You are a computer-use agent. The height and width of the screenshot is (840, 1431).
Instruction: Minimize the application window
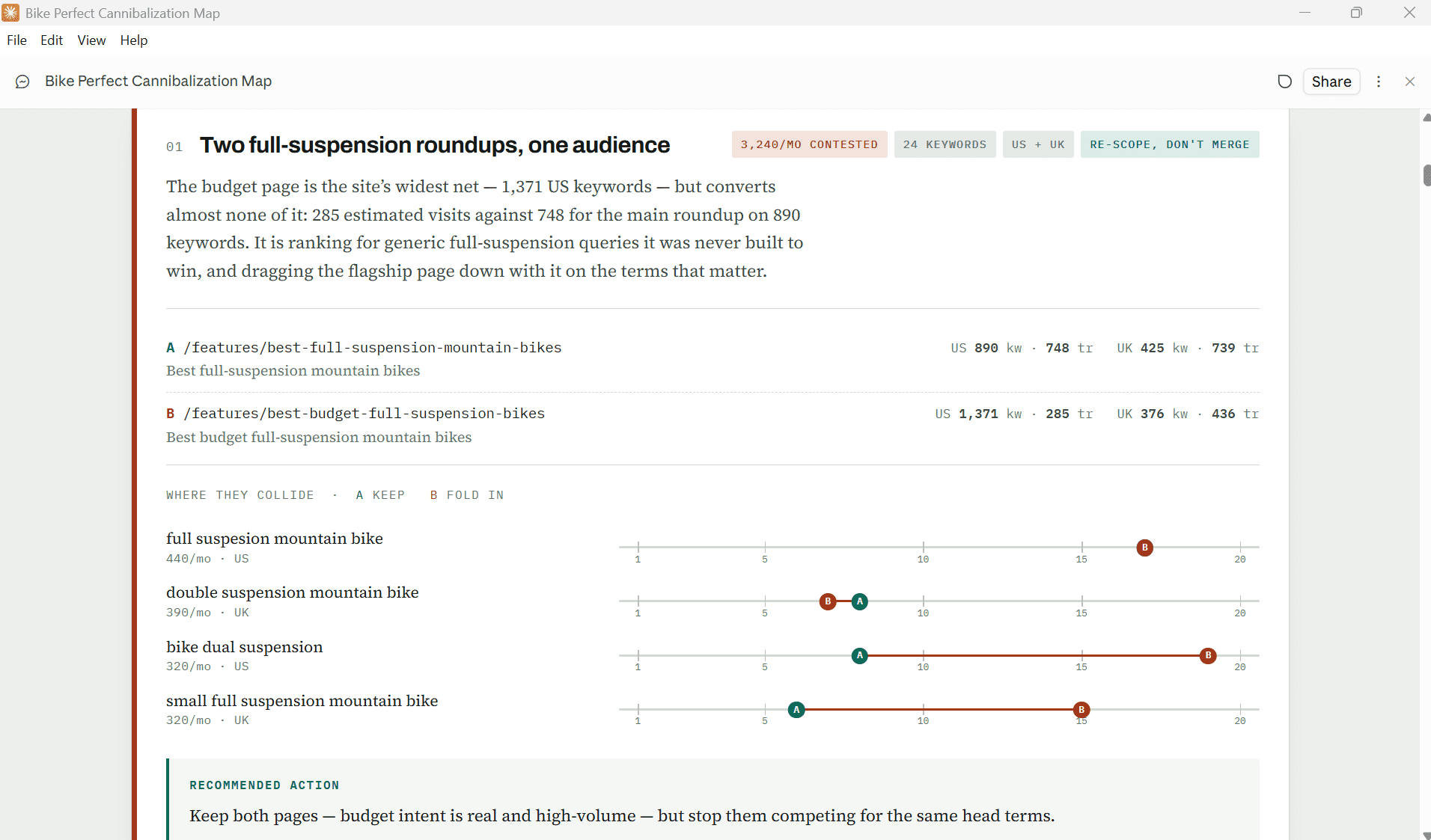[x=1305, y=13]
